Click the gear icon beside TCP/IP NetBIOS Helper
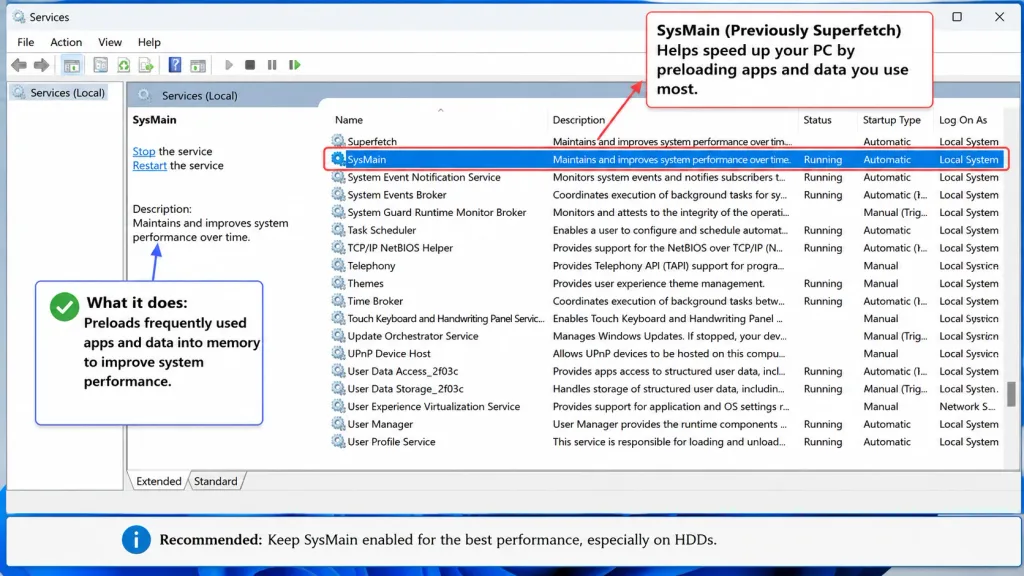The height and width of the screenshot is (576, 1024). click(338, 247)
